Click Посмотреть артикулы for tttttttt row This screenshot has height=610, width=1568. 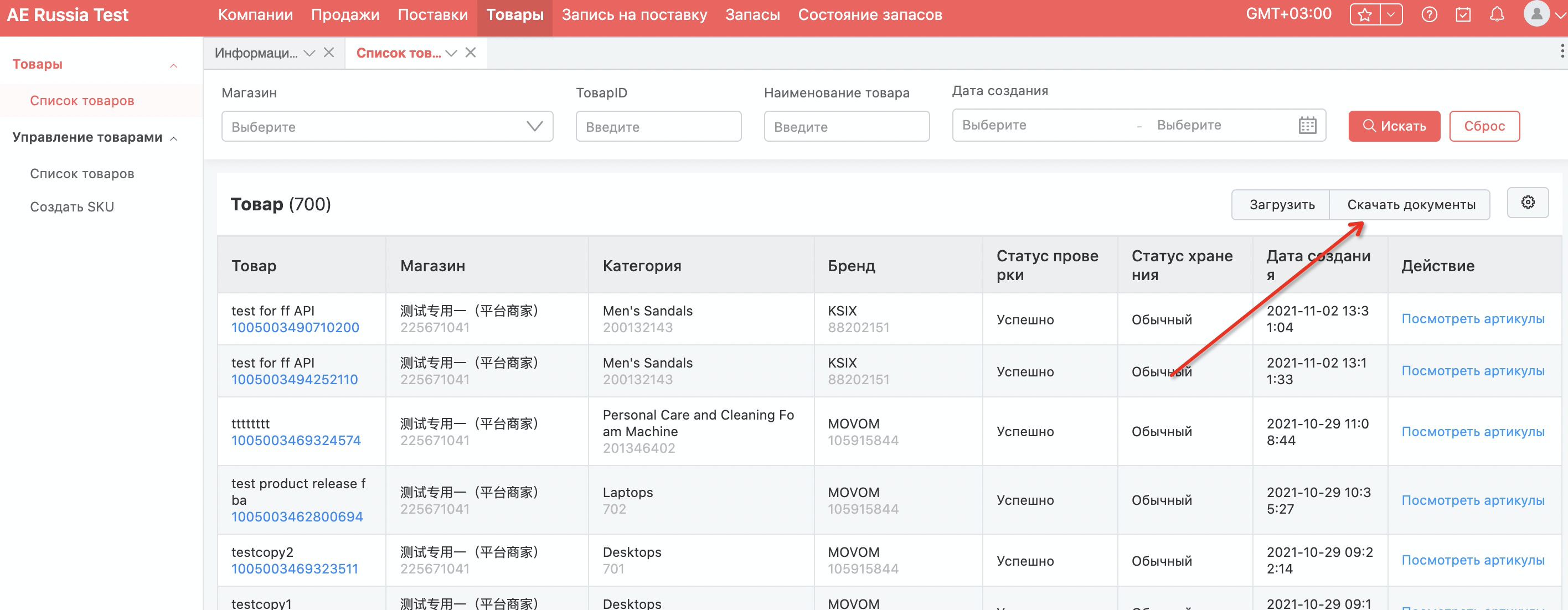click(1472, 432)
